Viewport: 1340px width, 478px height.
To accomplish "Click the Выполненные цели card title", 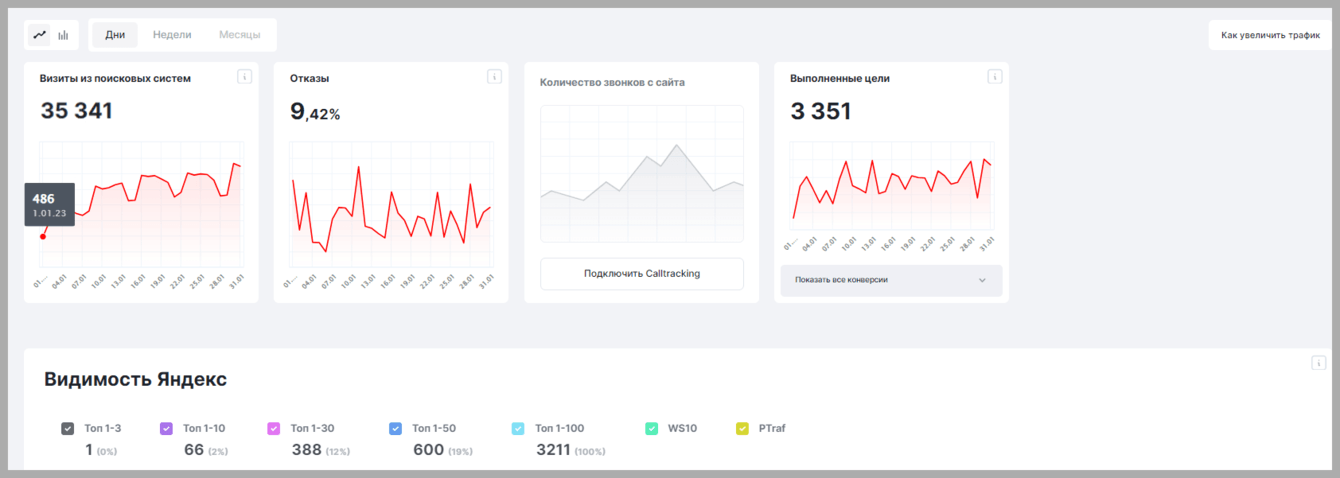I will point(840,78).
